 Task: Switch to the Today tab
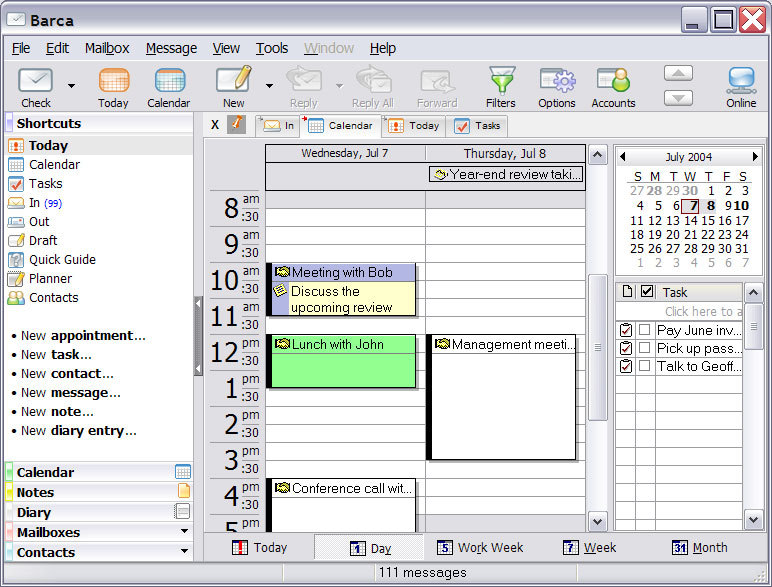point(414,126)
